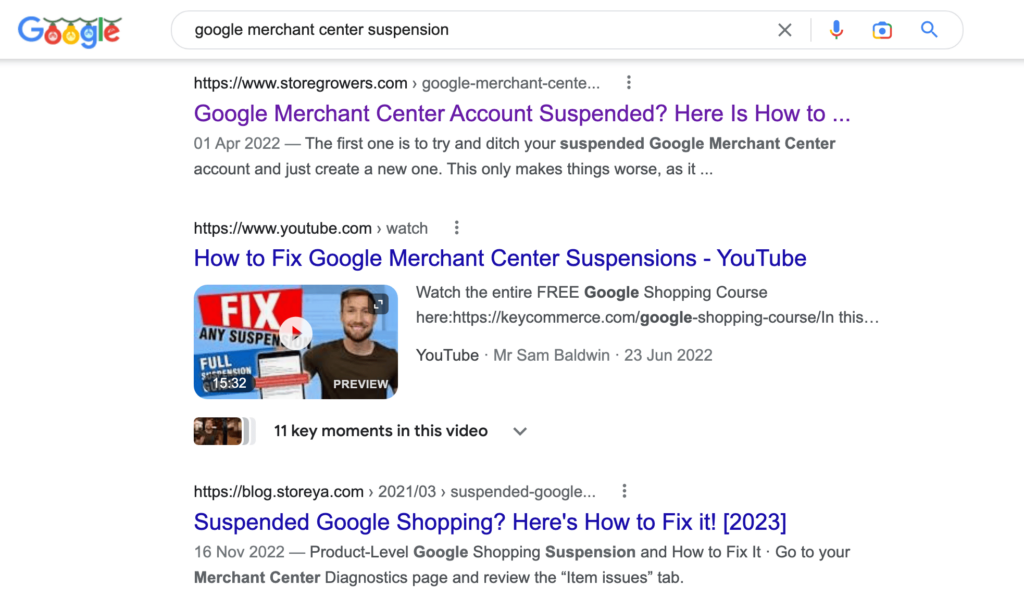Viewport: 1024px width, 611px height.
Task: Play the video via the play button overlay
Action: coord(296,332)
